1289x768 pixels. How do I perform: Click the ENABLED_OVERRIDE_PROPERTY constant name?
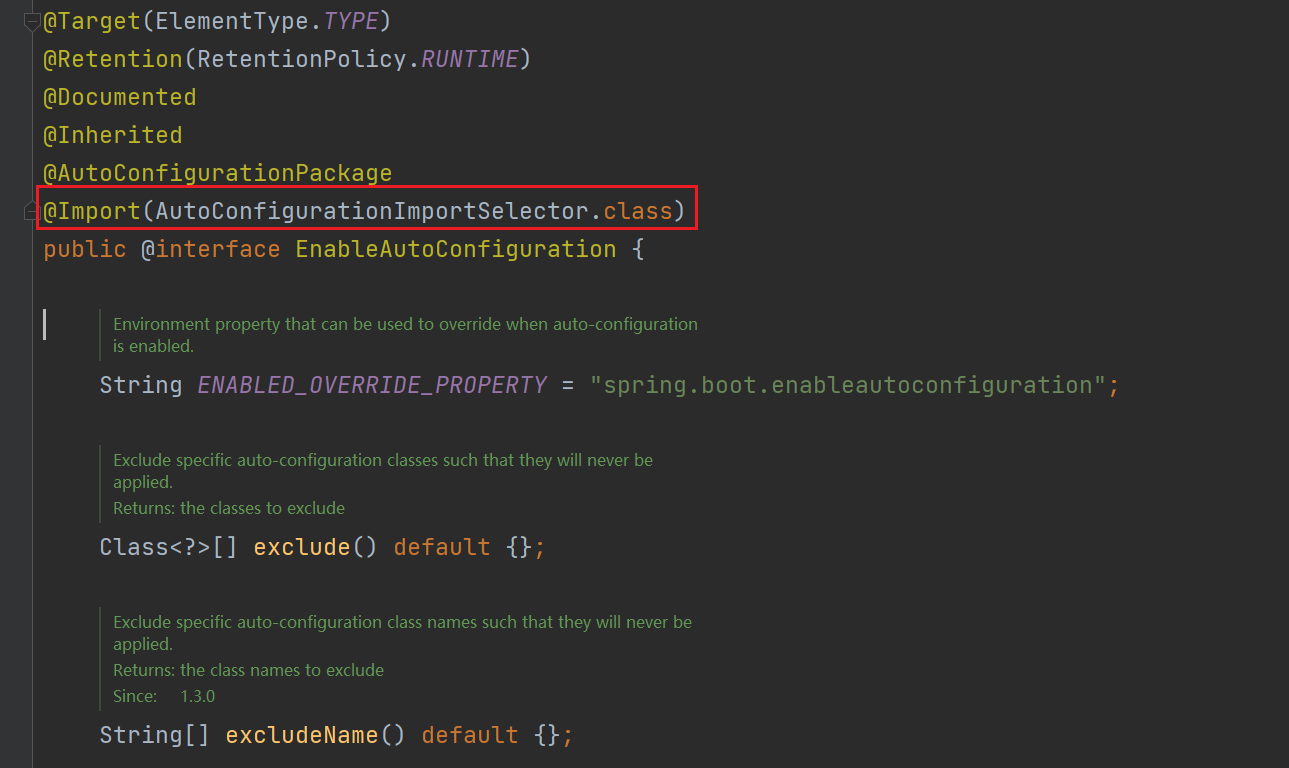(372, 385)
